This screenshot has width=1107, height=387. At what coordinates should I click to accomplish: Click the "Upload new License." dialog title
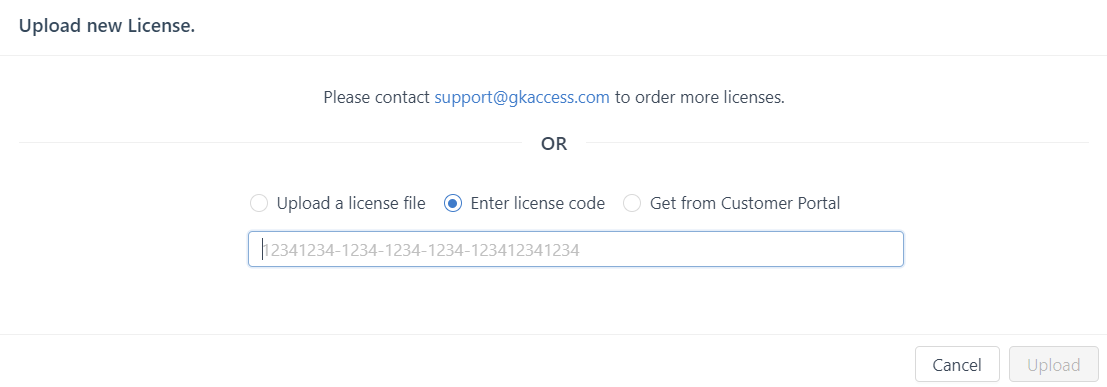tap(107, 26)
